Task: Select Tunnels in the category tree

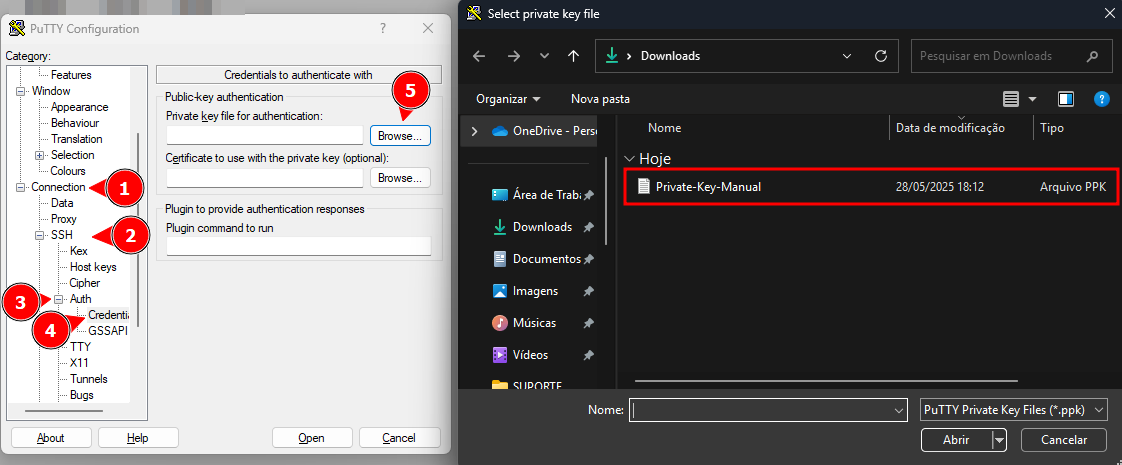Action: (89, 379)
